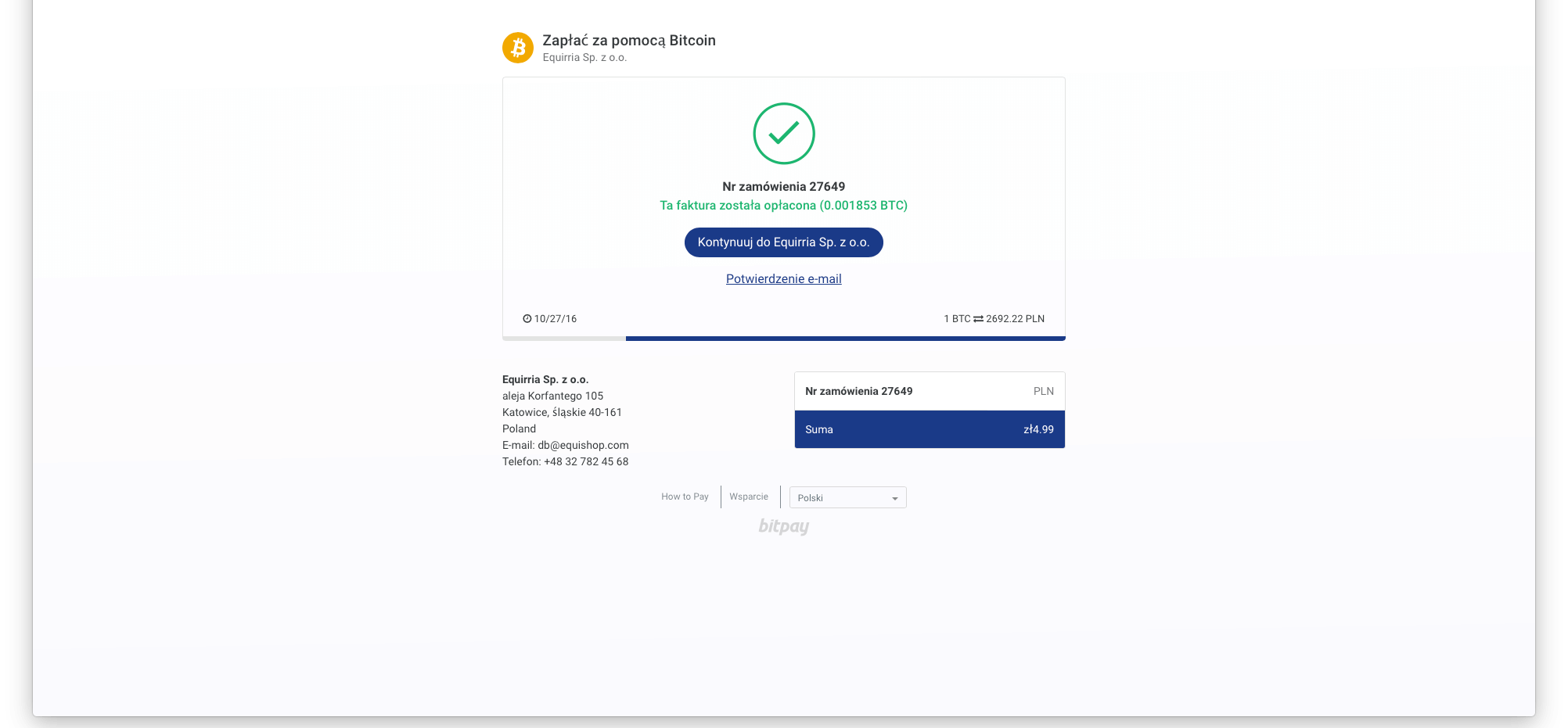Click the db@equishop.com email address
The height and width of the screenshot is (728, 1568).
pos(583,445)
